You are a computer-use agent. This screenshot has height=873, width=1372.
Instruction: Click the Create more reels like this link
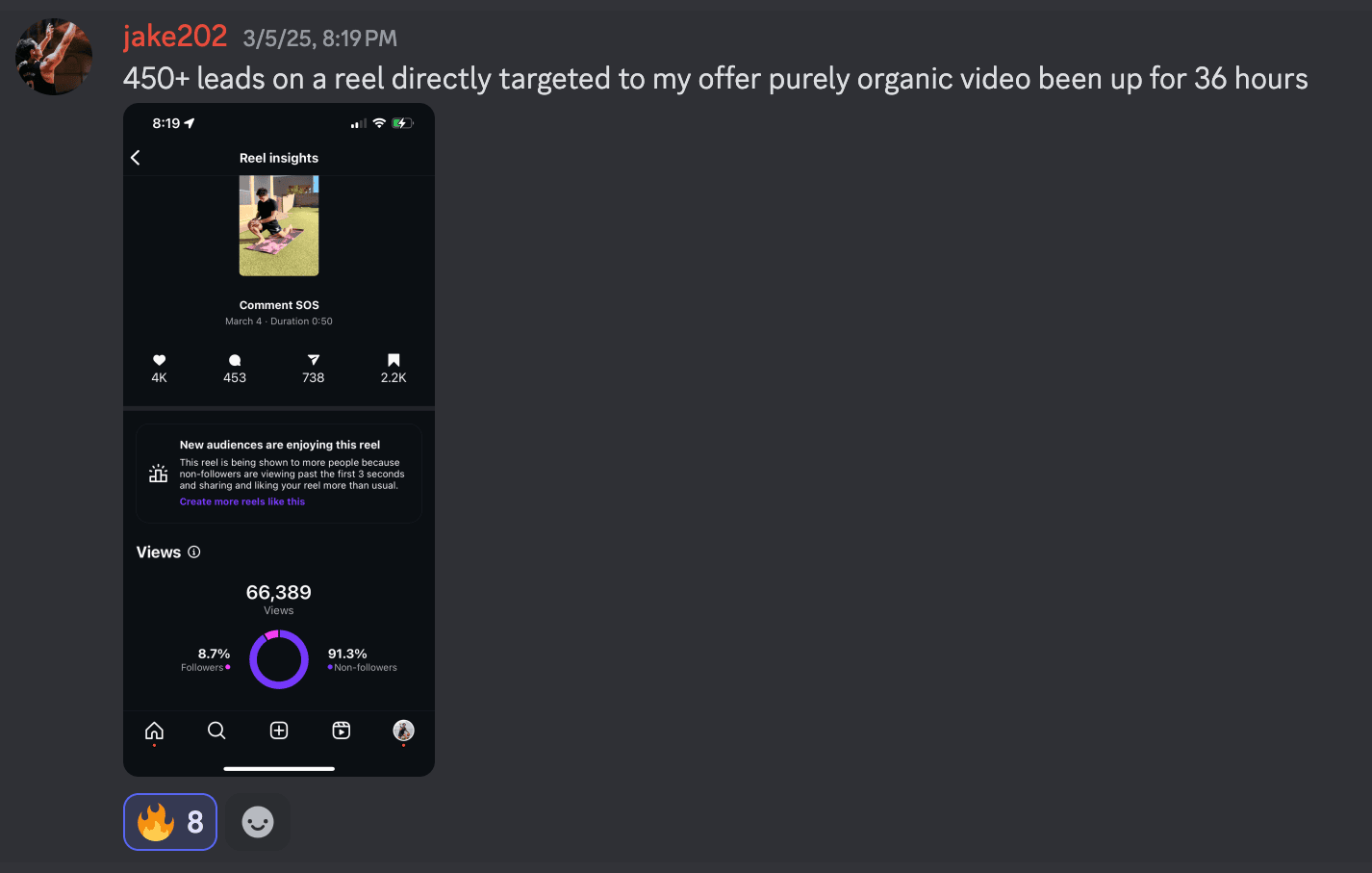click(x=242, y=501)
